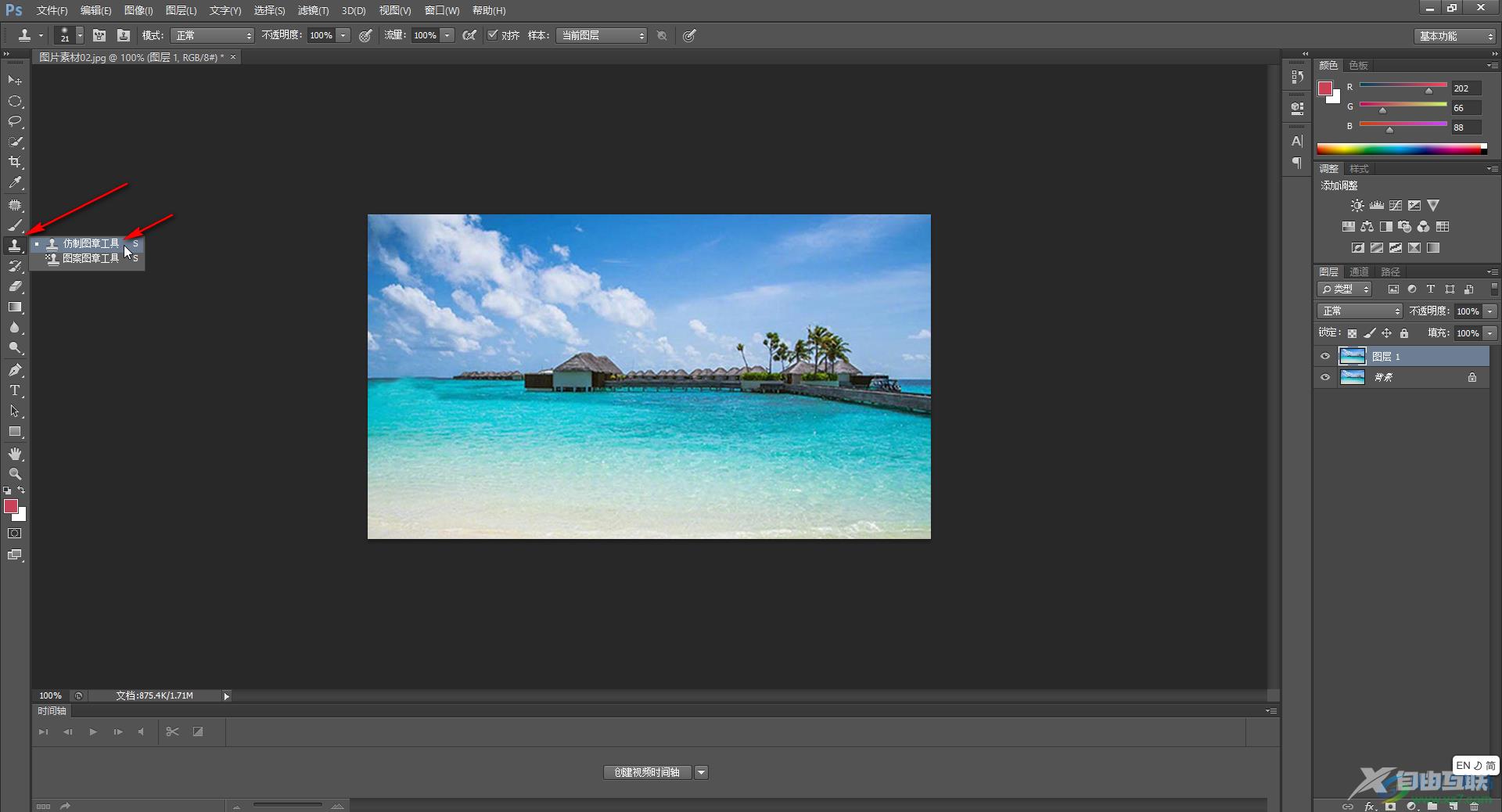Image resolution: width=1502 pixels, height=812 pixels.
Task: Choose 图案图章工具 from flyout
Action: pyautogui.click(x=91, y=258)
